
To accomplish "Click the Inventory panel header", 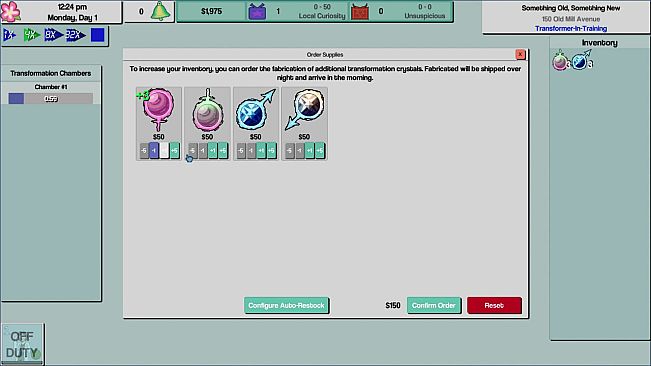I will [600, 43].
